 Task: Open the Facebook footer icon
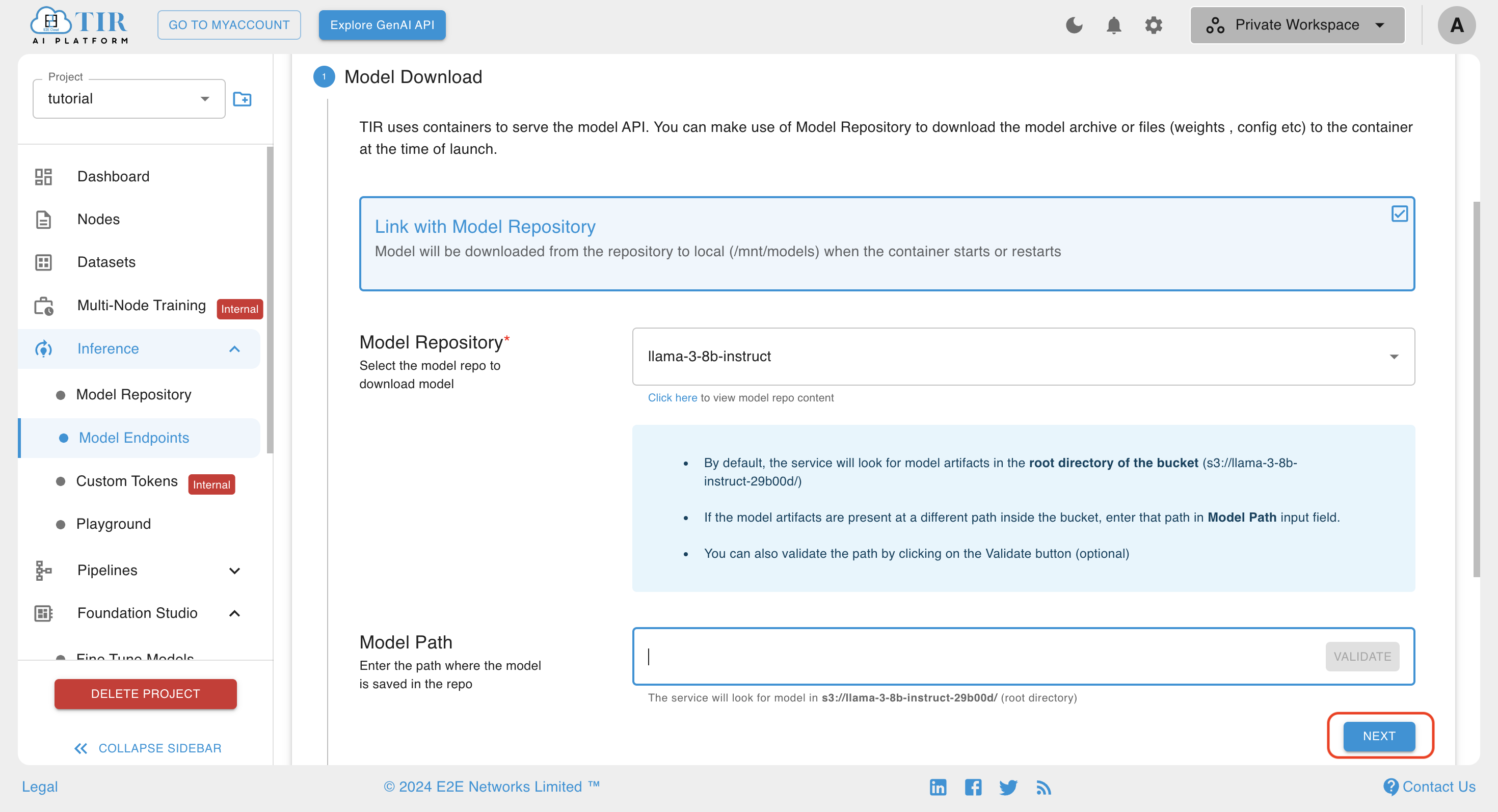pos(973,787)
